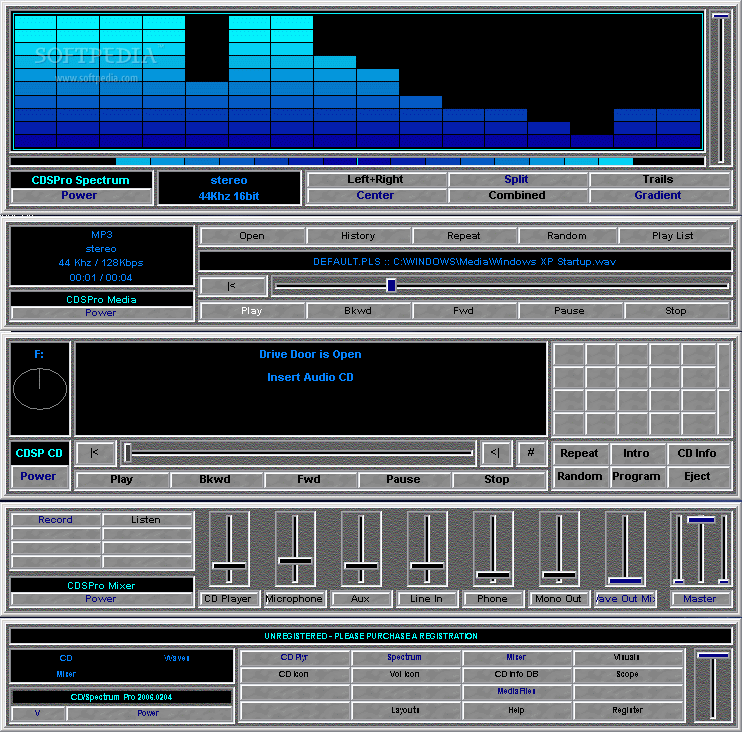Open CD Info
The width and height of the screenshot is (742, 732).
click(698, 453)
